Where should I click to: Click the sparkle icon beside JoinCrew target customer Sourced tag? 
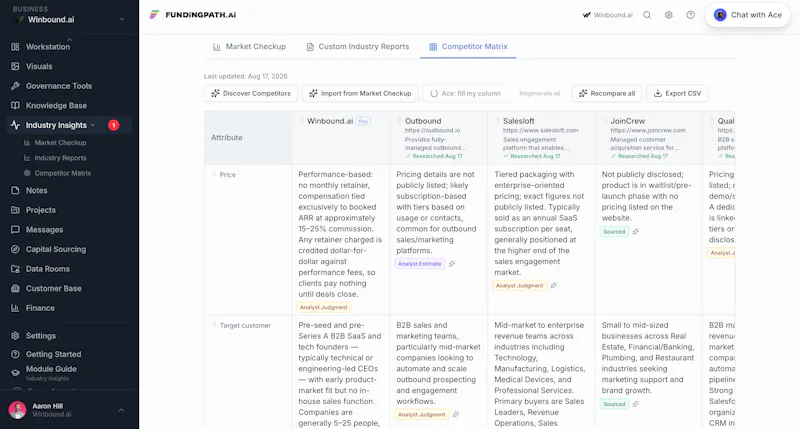[x=635, y=404]
